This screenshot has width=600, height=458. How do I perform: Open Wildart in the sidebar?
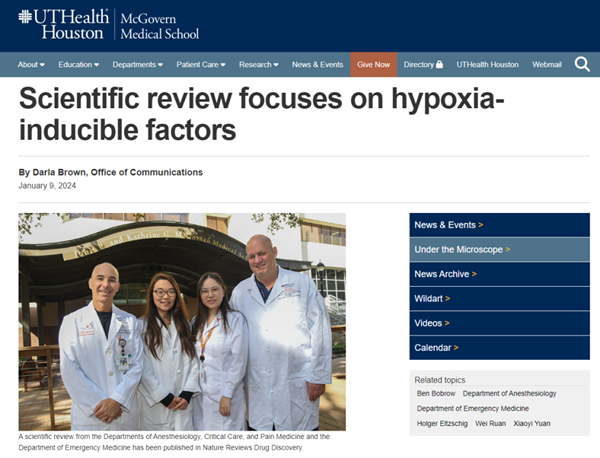[432, 298]
